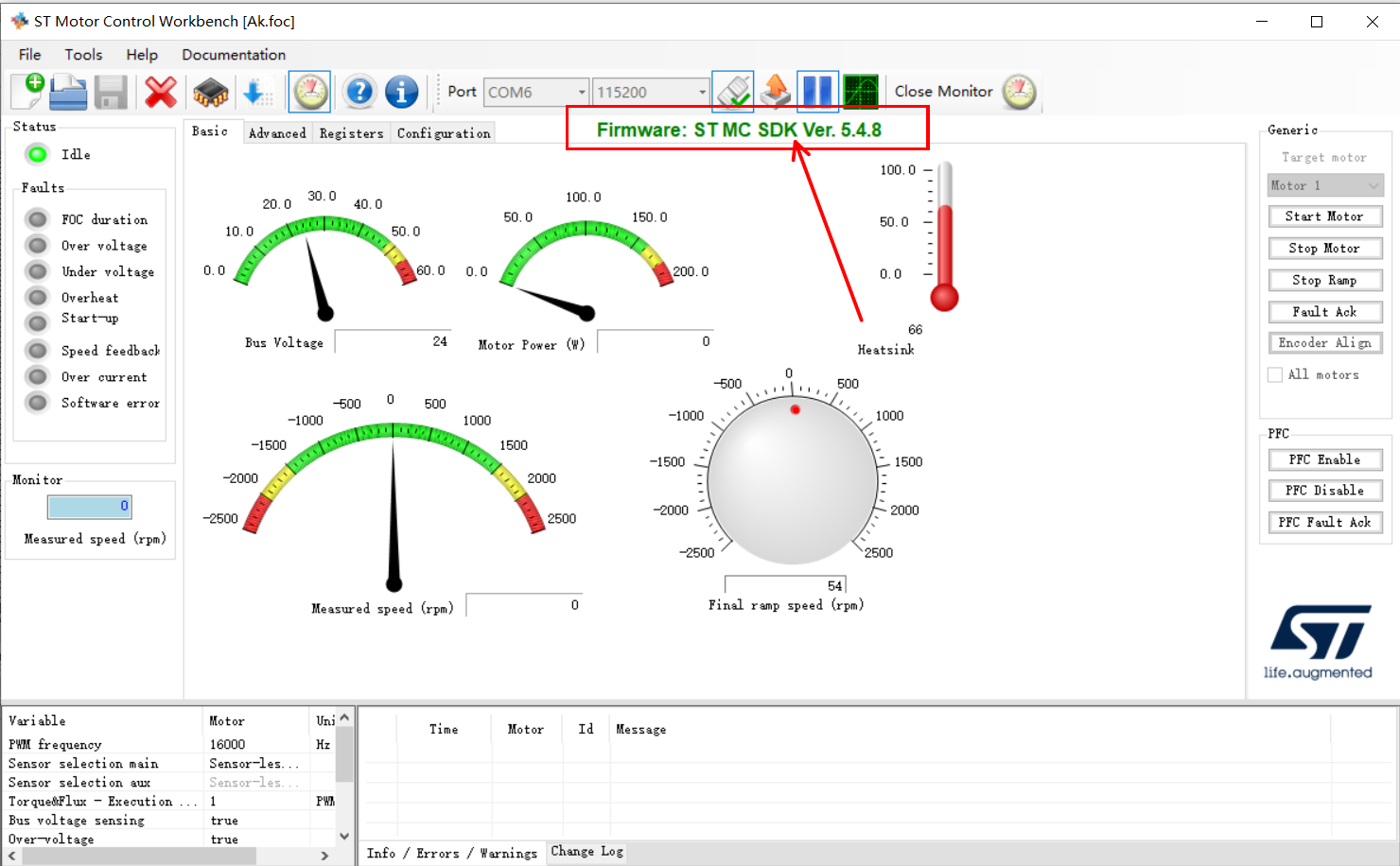This screenshot has width=1400, height=866.
Task: Click the PWM frequency variable row
Action: click(170, 745)
